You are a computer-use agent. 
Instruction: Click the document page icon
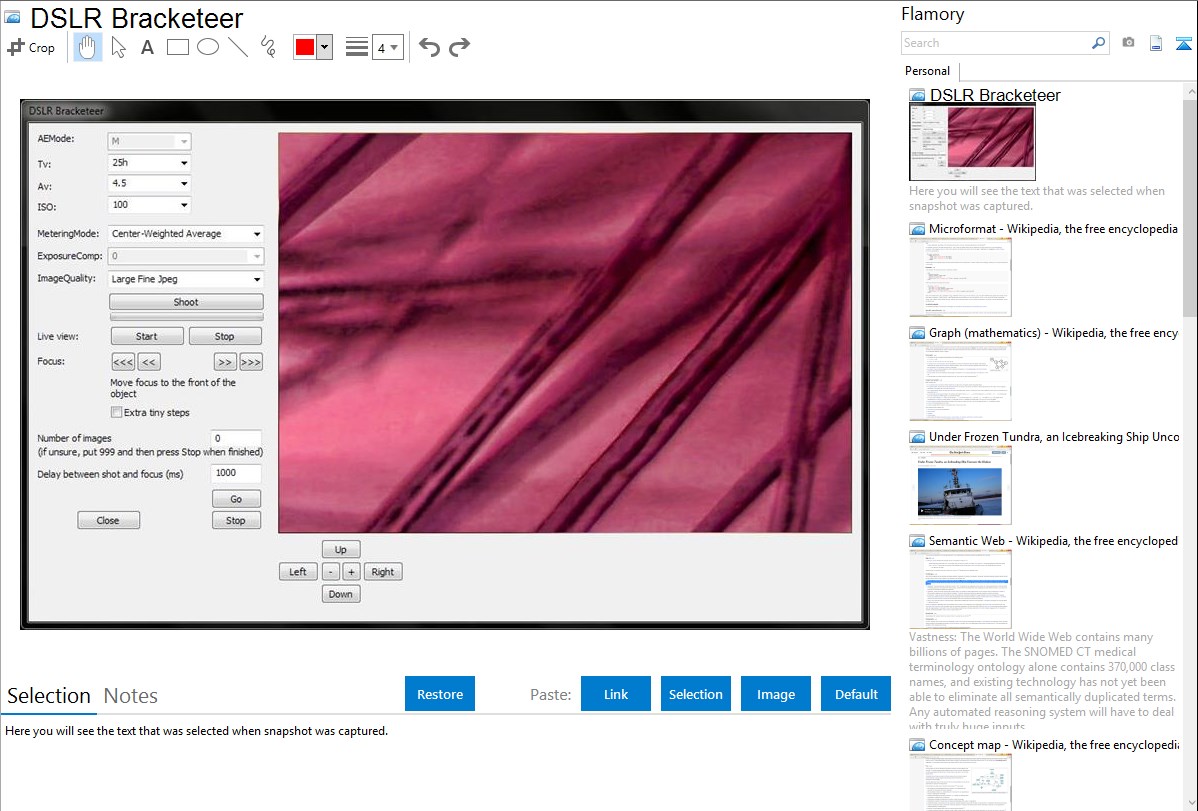(1156, 43)
